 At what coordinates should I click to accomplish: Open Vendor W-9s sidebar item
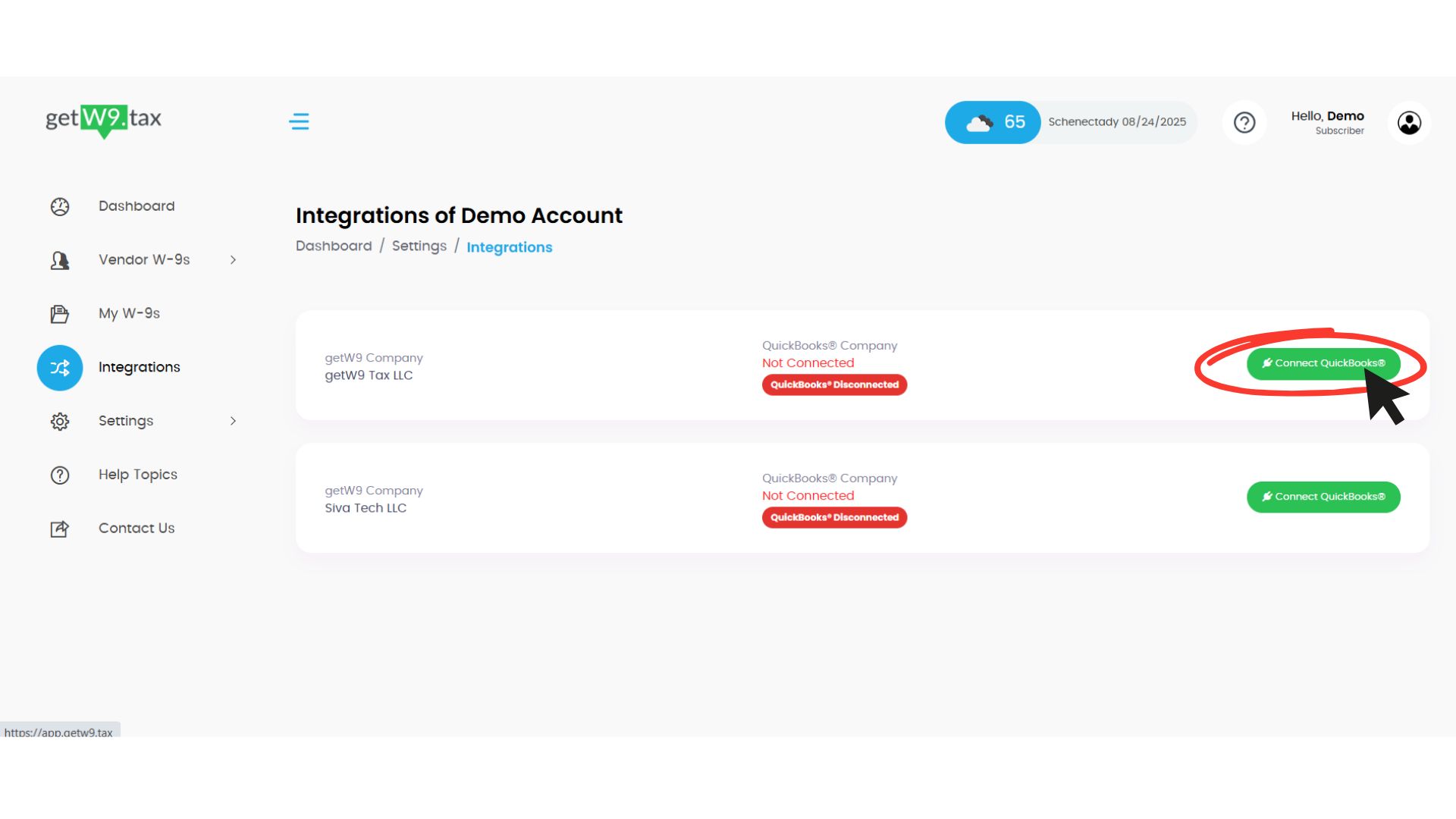[144, 260]
